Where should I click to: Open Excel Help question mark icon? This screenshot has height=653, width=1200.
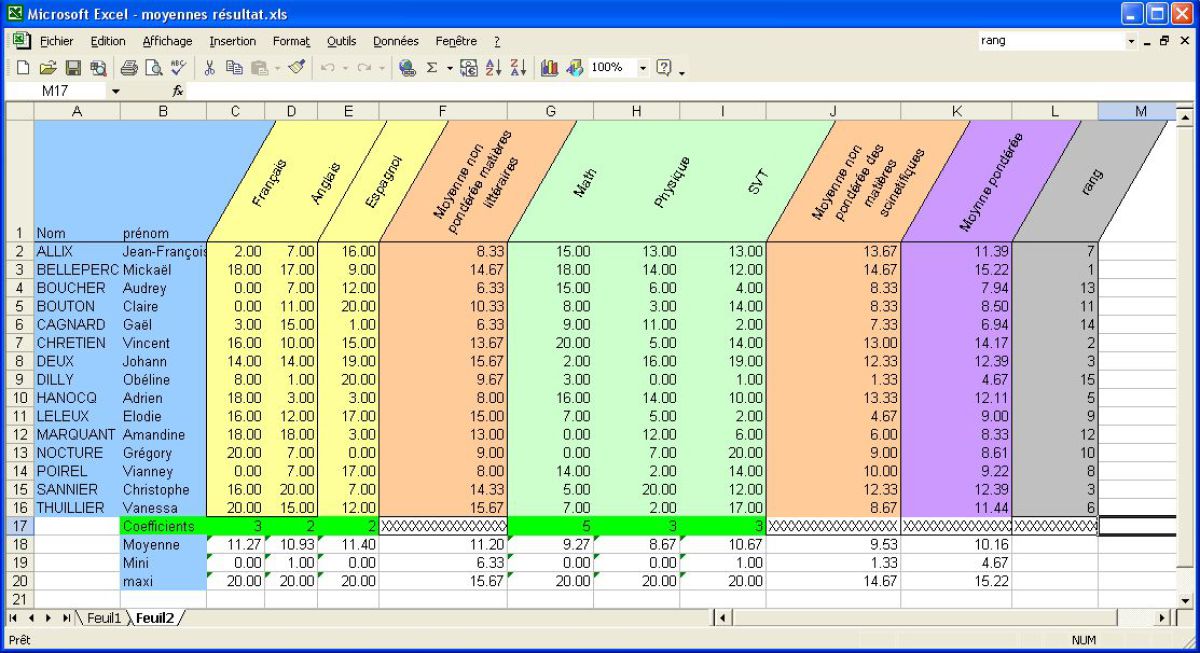click(666, 68)
